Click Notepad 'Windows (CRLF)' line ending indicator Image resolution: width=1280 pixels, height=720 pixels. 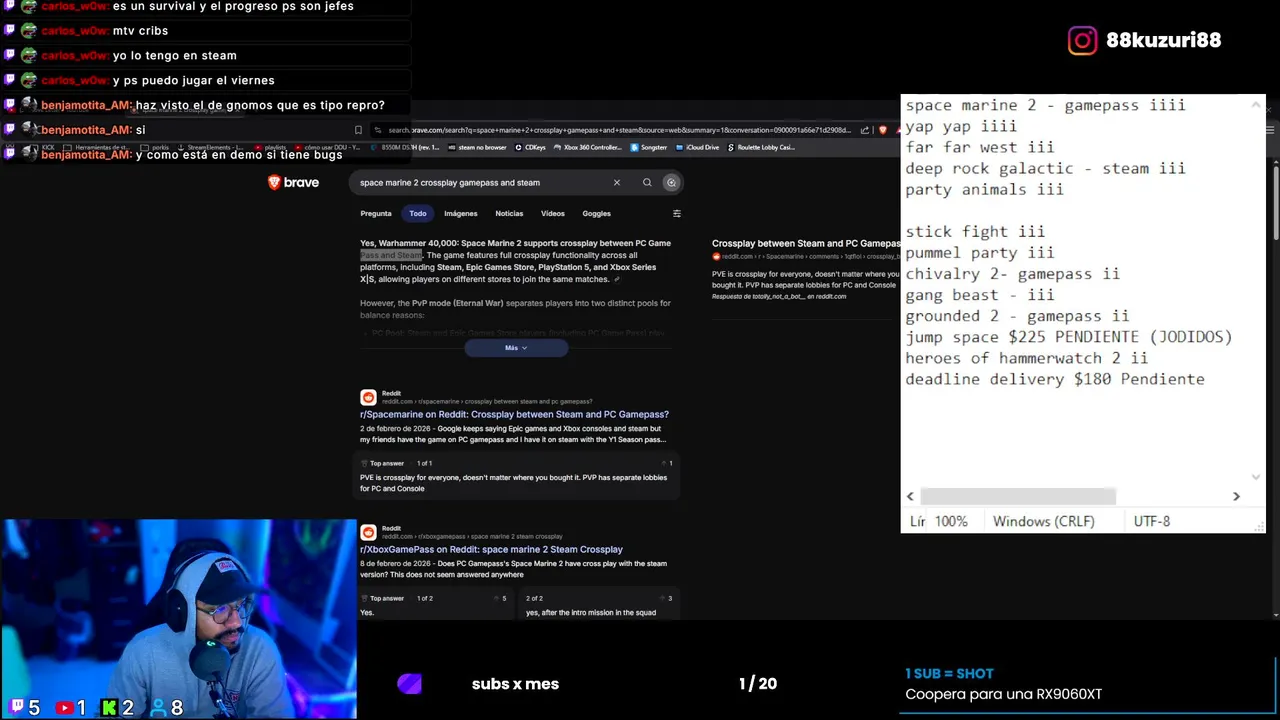1044,521
